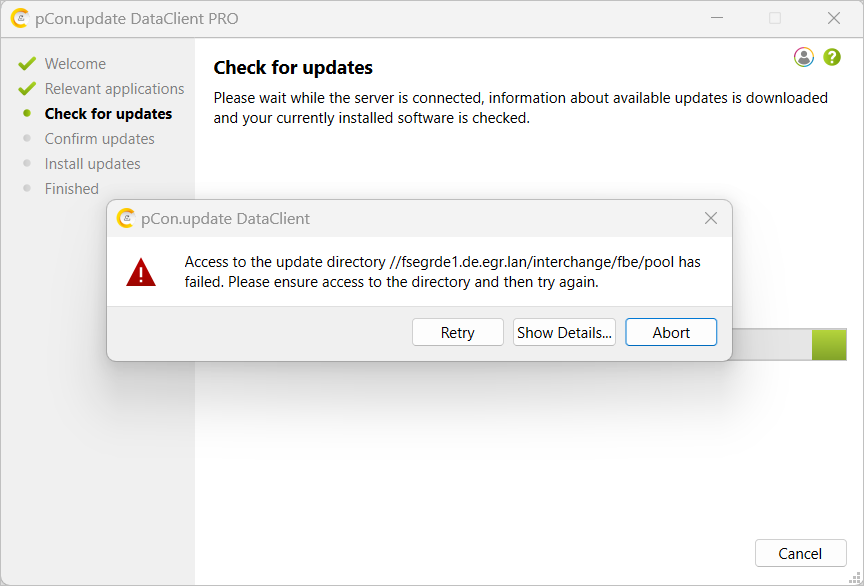Click the pCon logo in the dialog title
The image size is (864, 586).
tap(126, 218)
